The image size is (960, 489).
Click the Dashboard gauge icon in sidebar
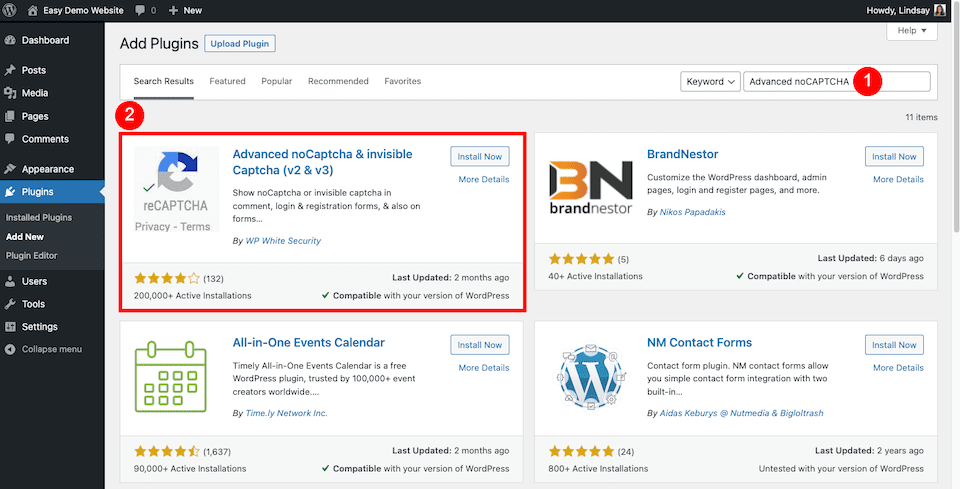click(10, 41)
